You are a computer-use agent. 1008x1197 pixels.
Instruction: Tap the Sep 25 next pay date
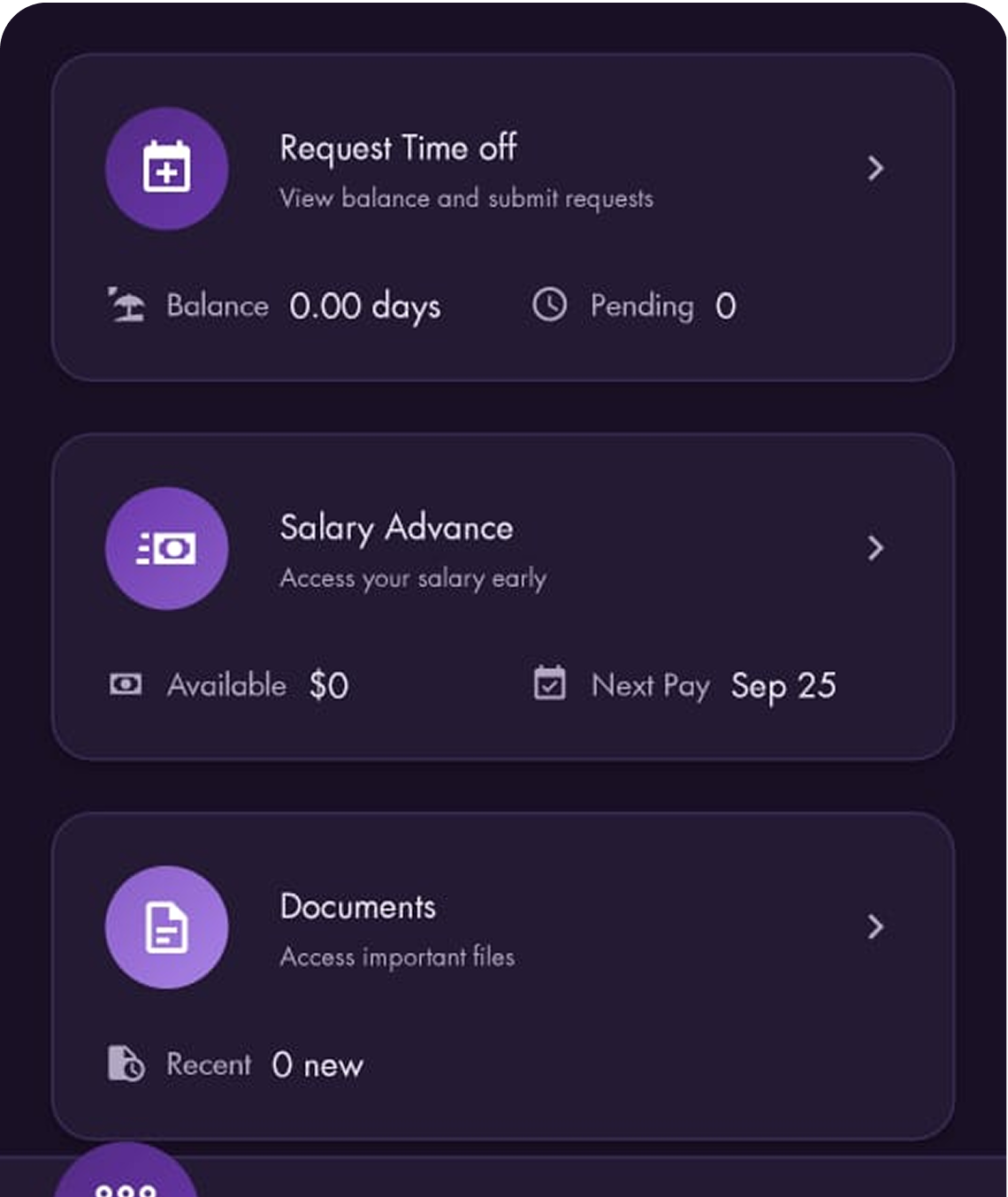point(783,686)
